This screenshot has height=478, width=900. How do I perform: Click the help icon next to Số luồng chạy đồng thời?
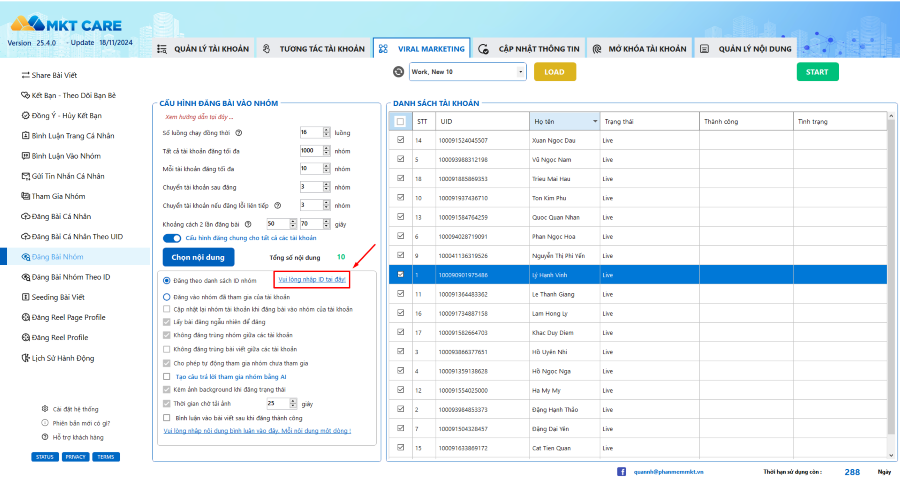click(239, 132)
